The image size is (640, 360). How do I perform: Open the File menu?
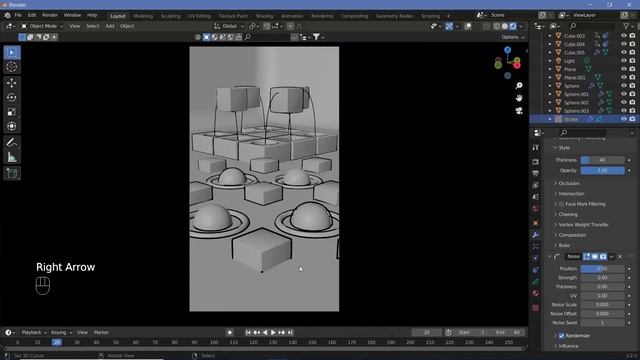tap(18, 15)
